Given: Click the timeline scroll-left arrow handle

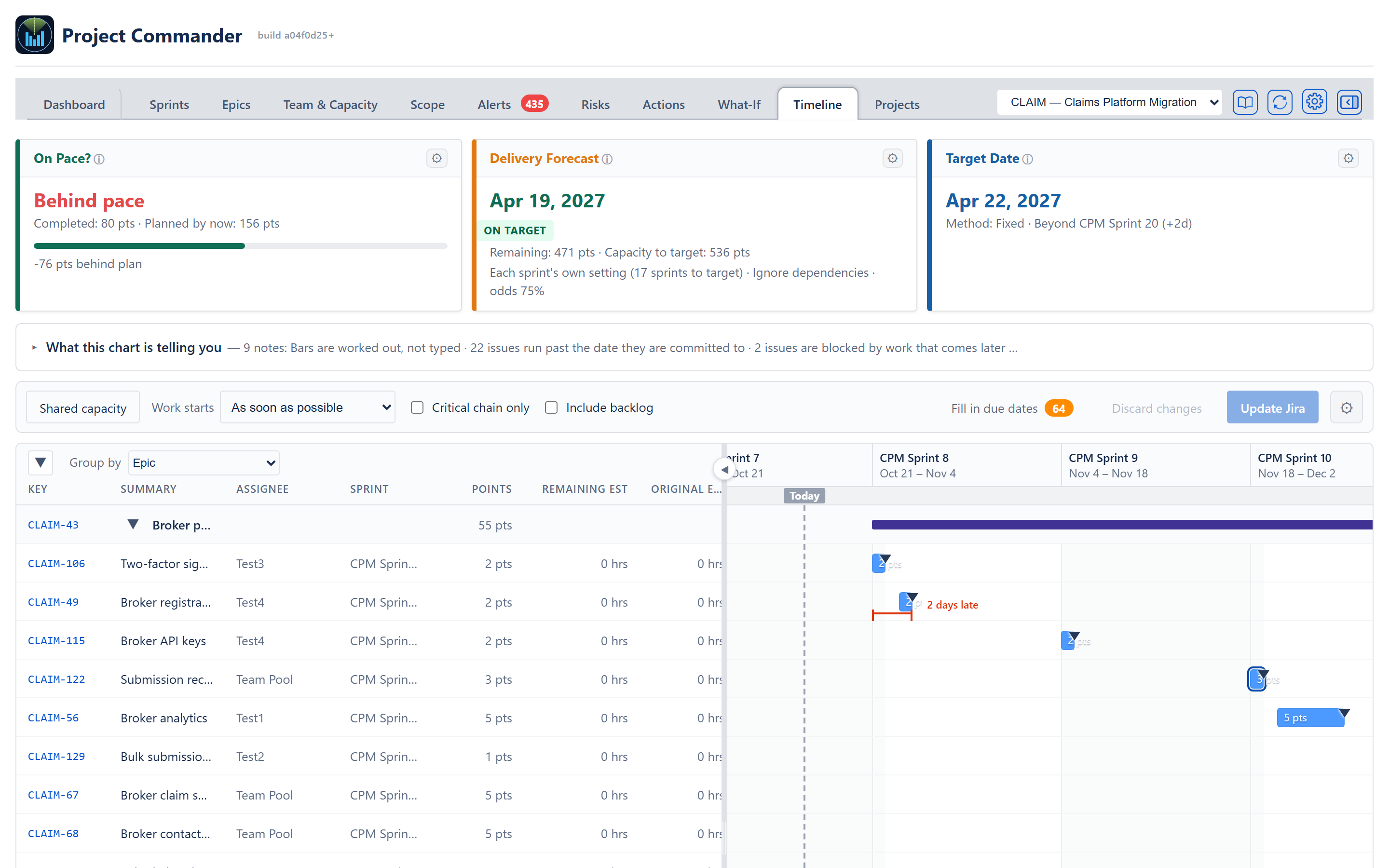Looking at the screenshot, I should click(724, 470).
